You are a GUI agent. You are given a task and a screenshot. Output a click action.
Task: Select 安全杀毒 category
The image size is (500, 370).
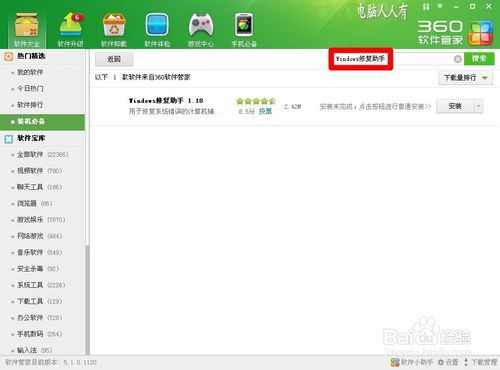[x=38, y=269]
